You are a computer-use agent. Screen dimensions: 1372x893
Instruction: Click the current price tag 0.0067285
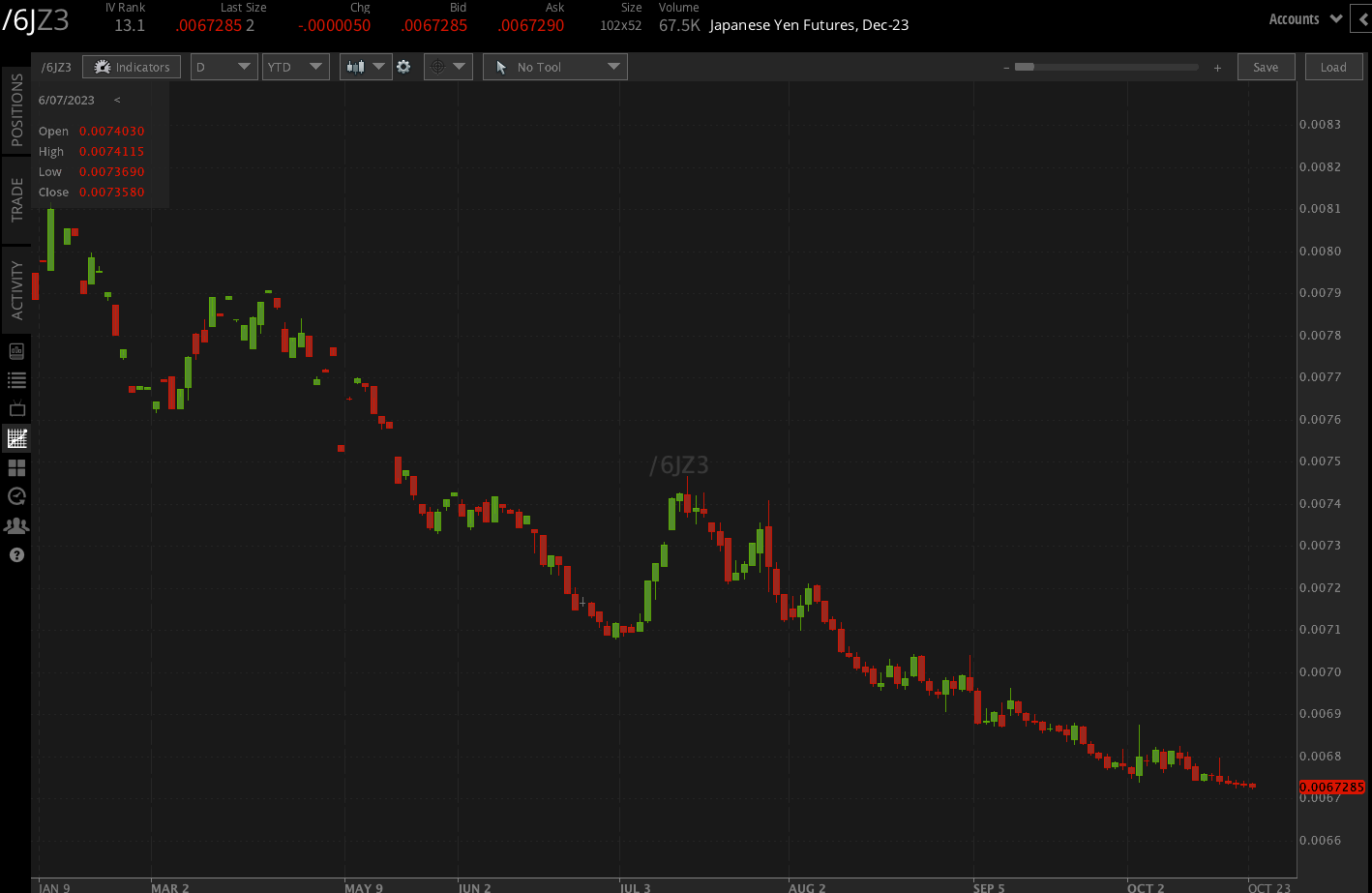[1331, 787]
